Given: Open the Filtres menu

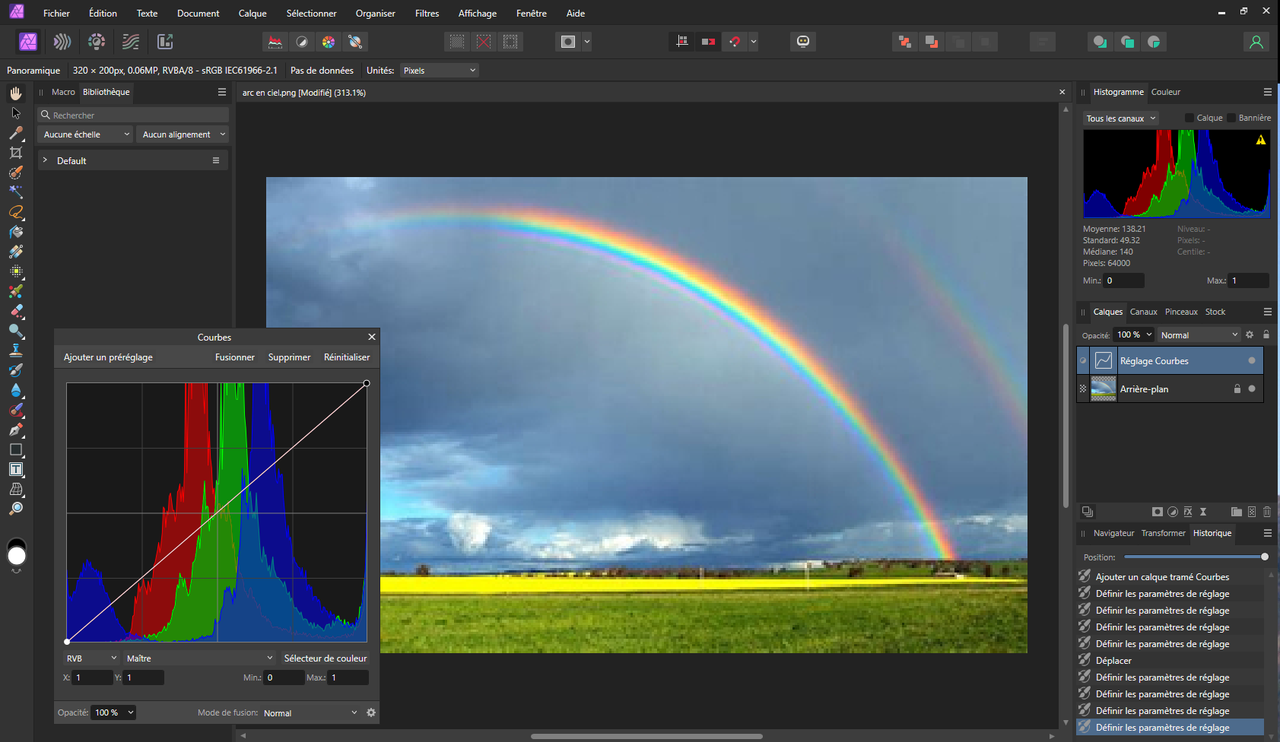Looking at the screenshot, I should [427, 14].
